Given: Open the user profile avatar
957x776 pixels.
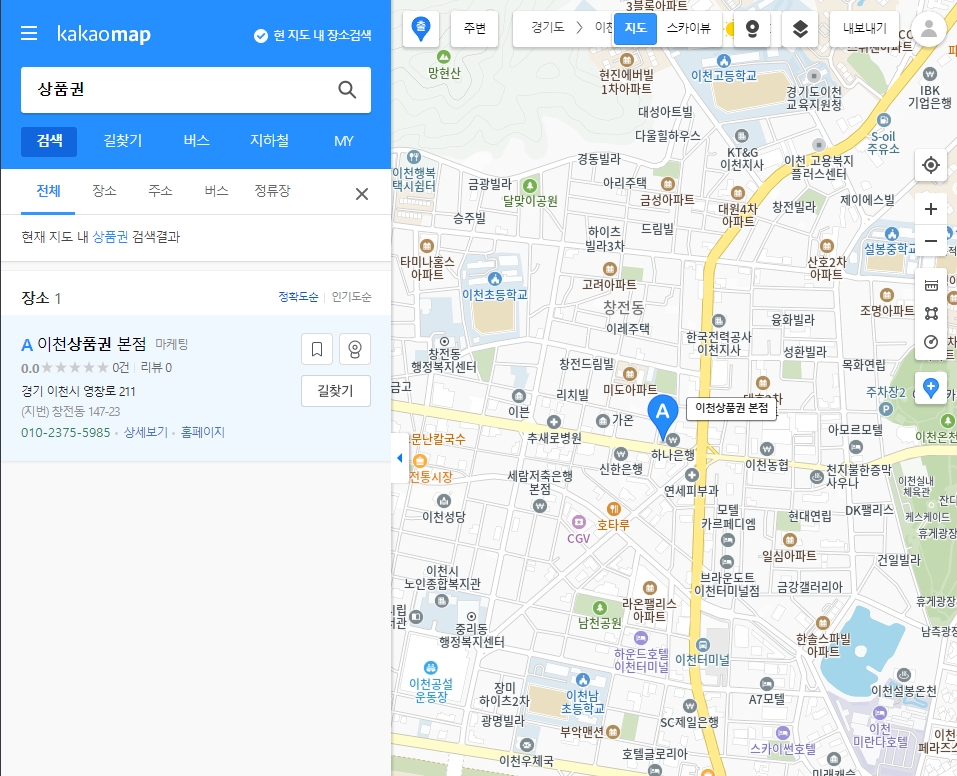Looking at the screenshot, I should click(929, 29).
